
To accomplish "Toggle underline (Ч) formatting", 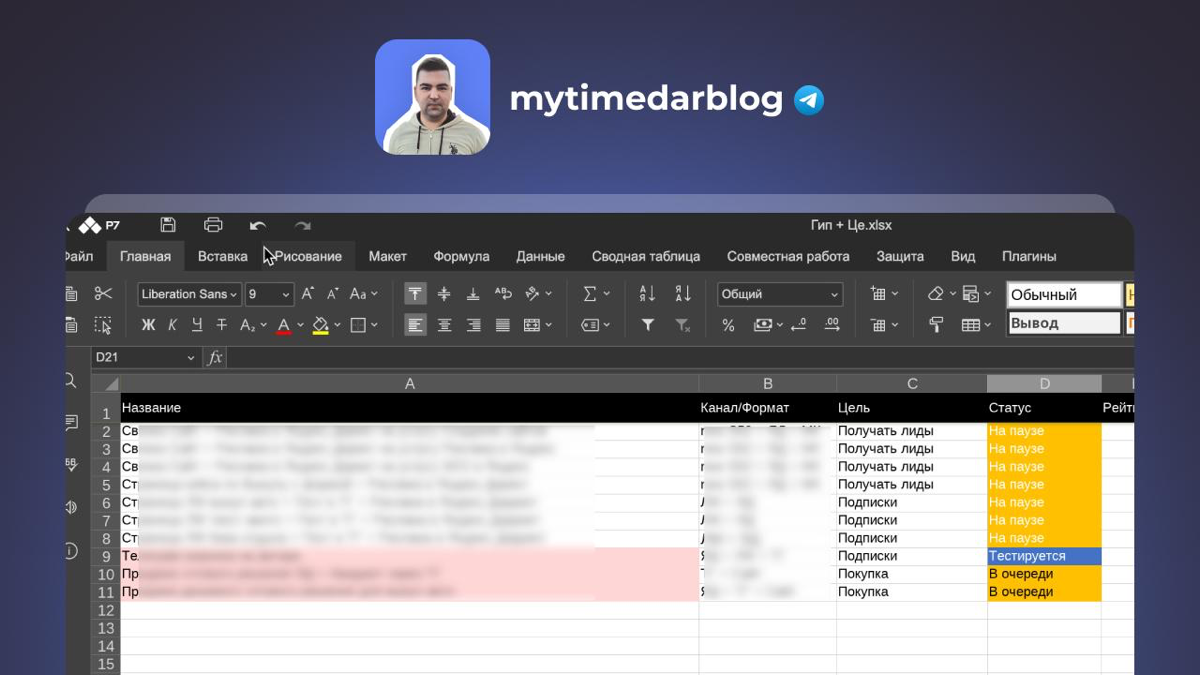I will 196,325.
